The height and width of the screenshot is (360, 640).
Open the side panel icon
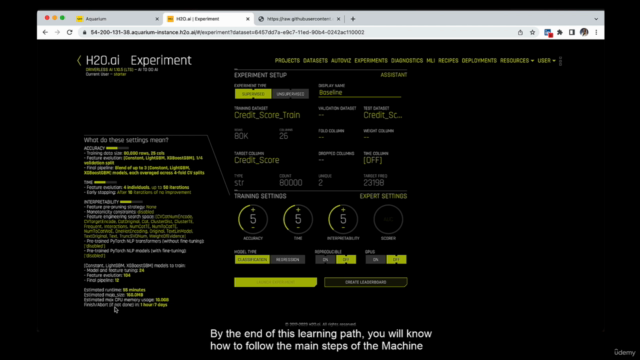[x=572, y=32]
